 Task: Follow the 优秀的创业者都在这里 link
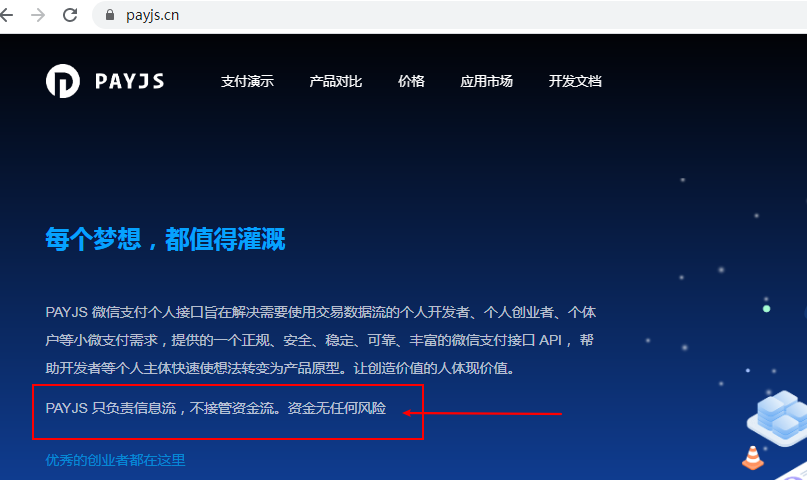click(115, 460)
